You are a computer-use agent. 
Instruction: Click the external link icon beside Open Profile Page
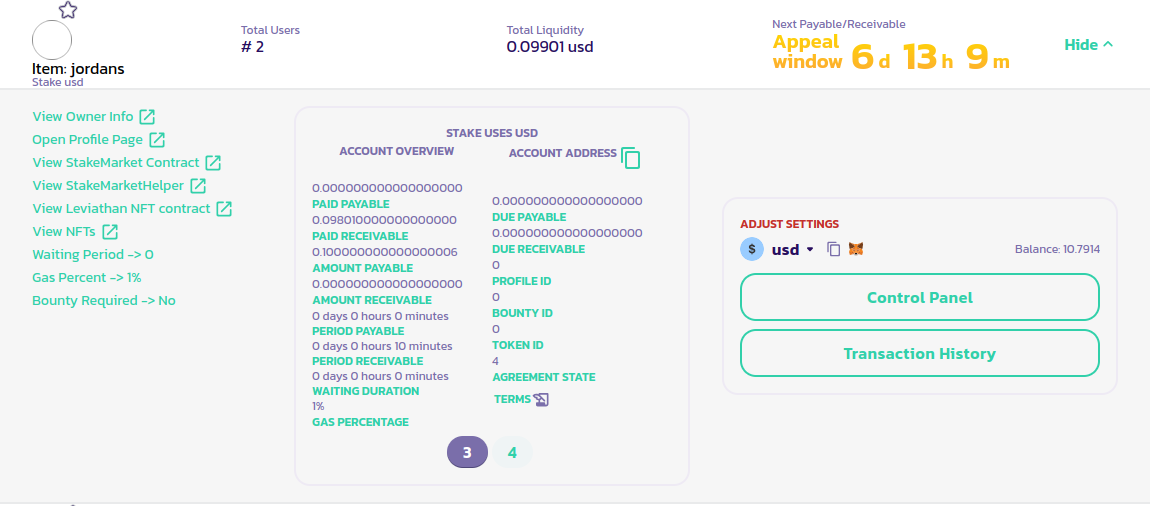(157, 140)
